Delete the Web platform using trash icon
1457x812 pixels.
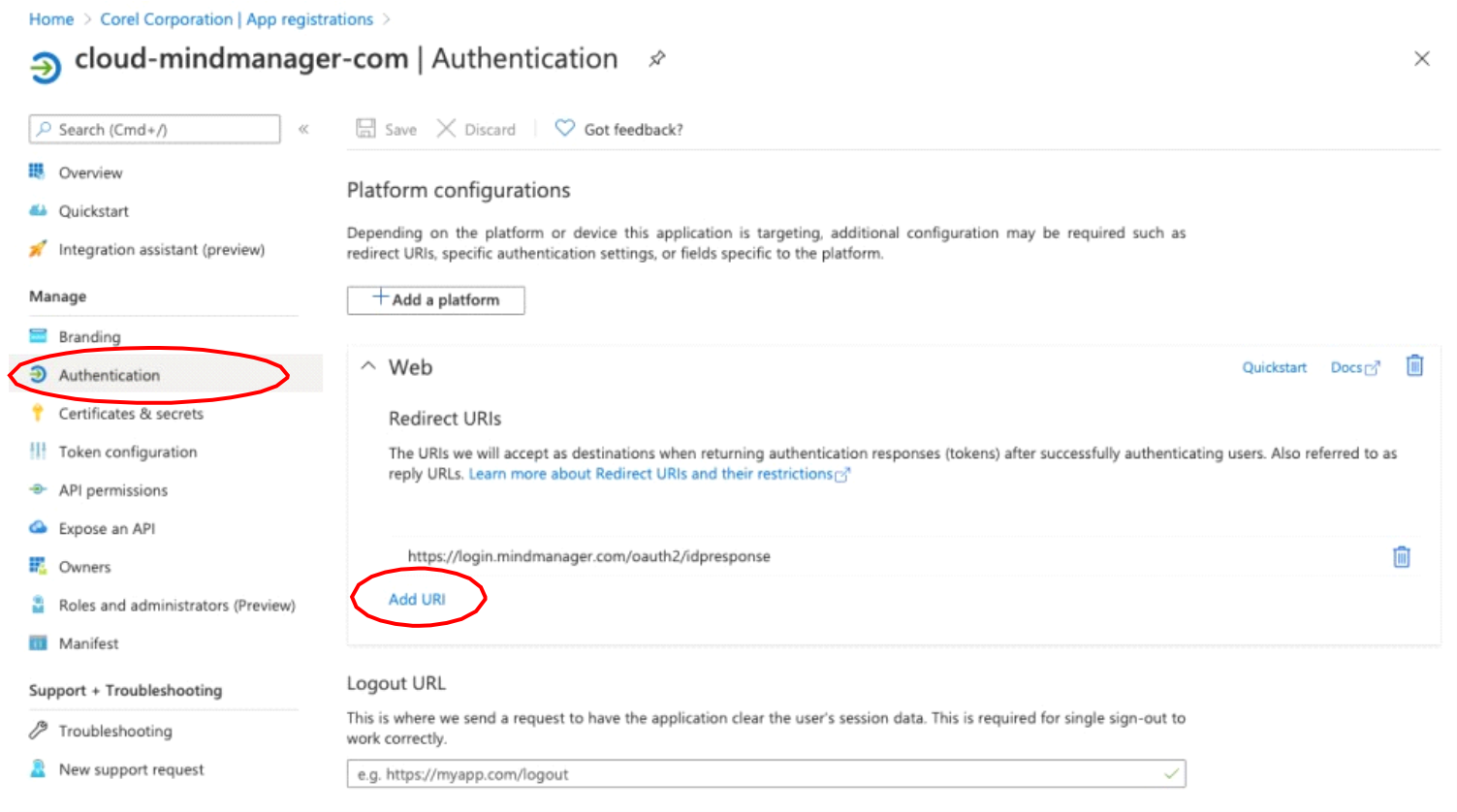coord(1414,365)
